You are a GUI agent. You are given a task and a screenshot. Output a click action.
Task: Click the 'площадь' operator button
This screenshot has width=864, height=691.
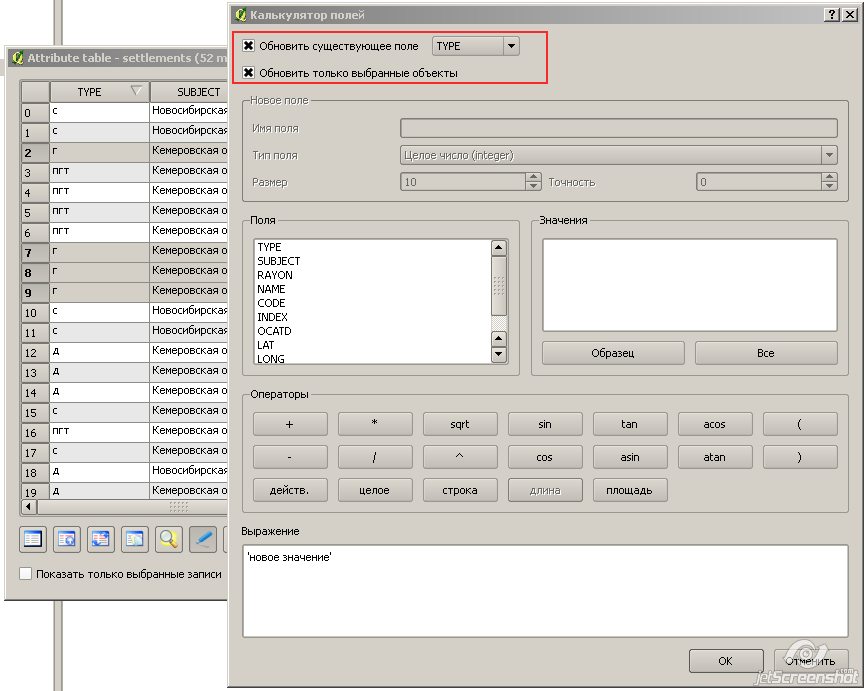630,490
